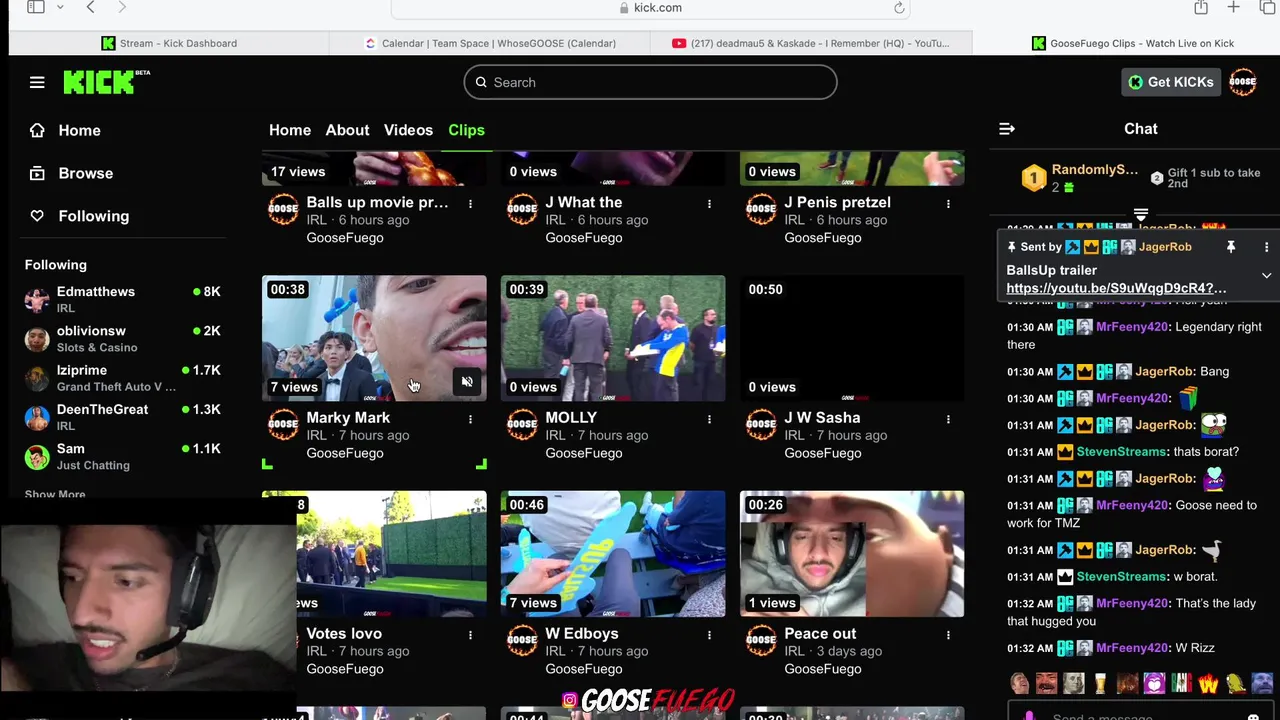The height and width of the screenshot is (720, 1280).
Task: Switch to Stream - Kick Dashboard tab
Action: click(x=169, y=43)
